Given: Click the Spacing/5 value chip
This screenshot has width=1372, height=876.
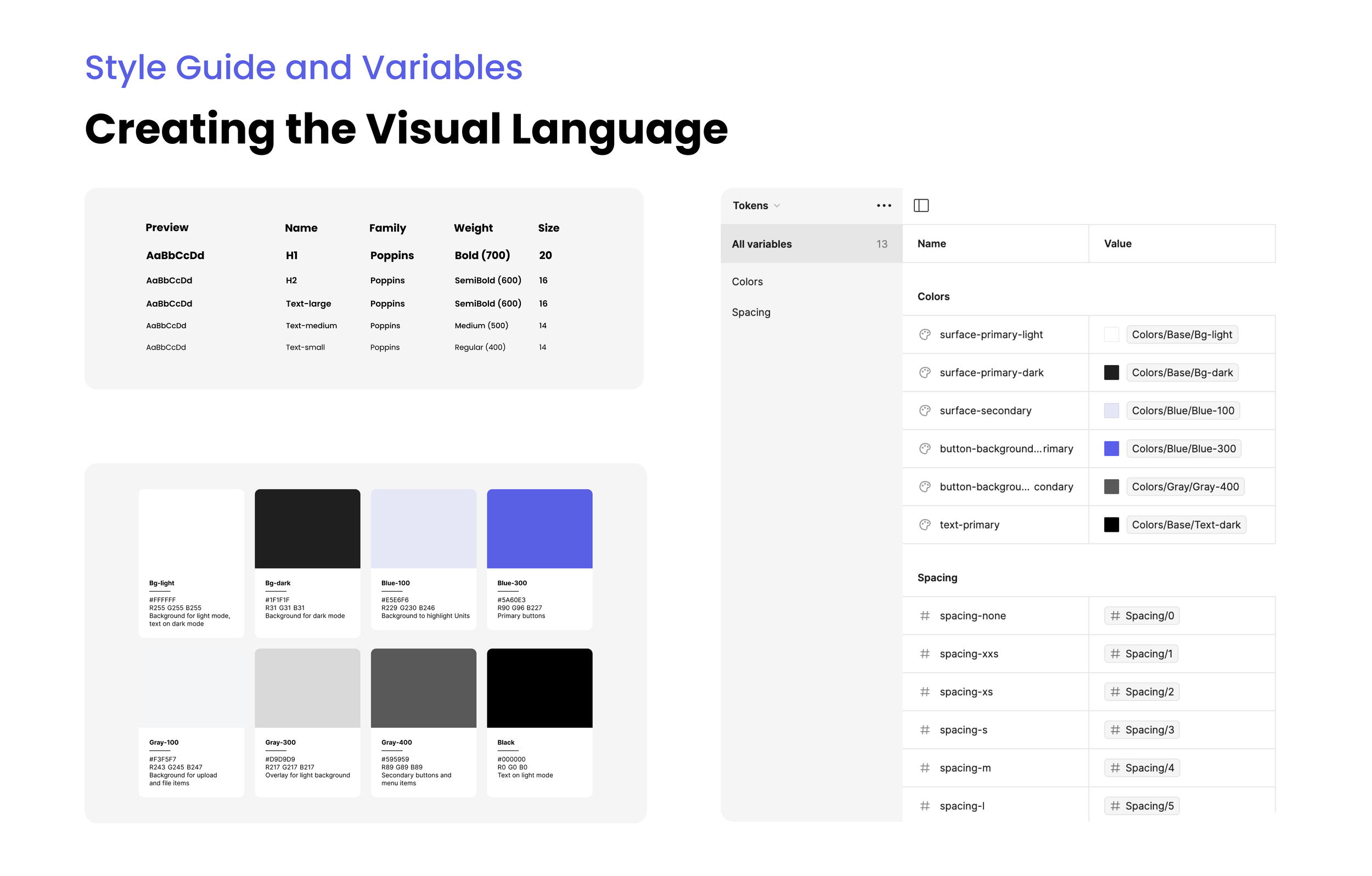Looking at the screenshot, I should point(1142,805).
